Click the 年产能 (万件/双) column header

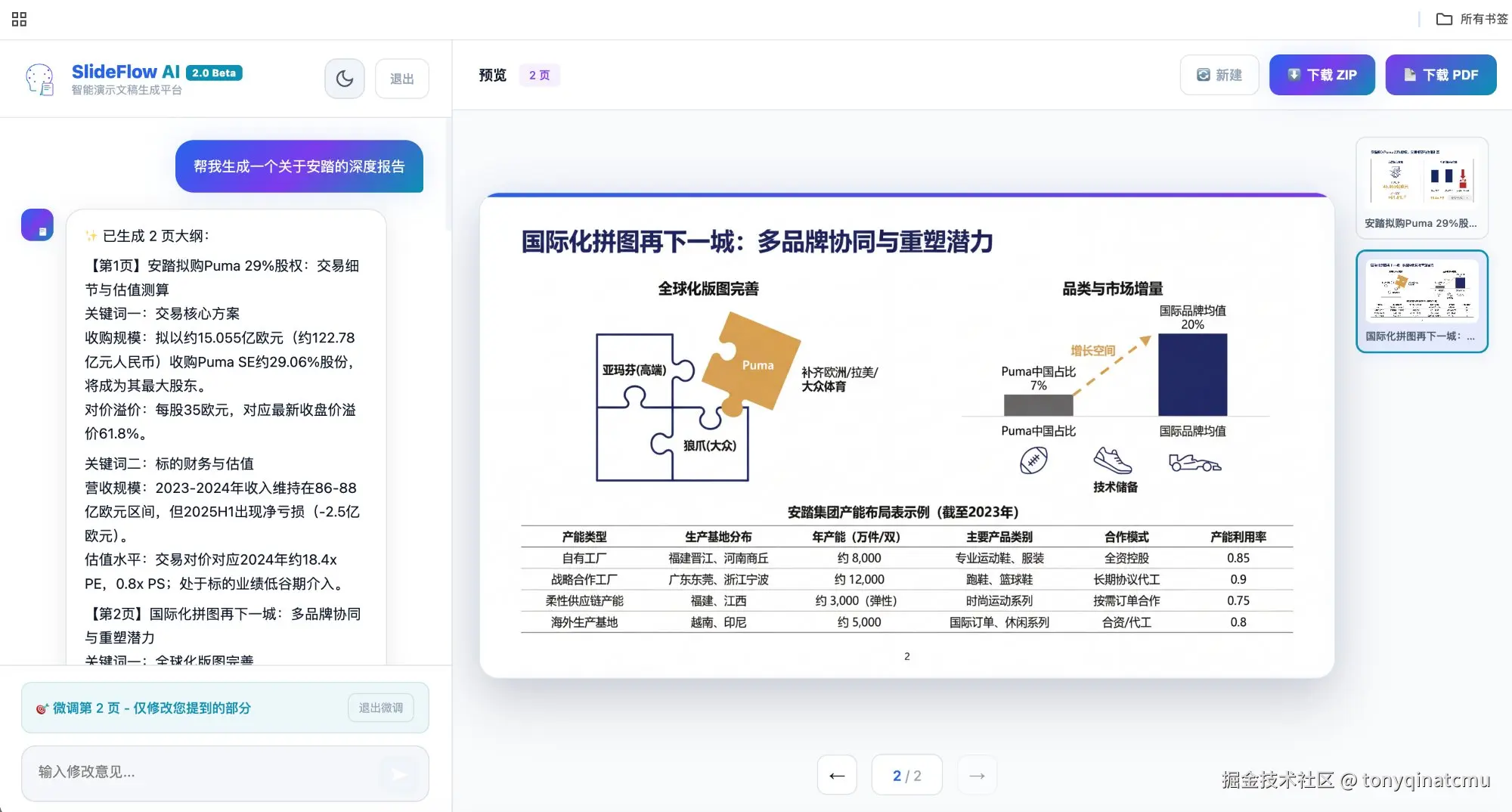(x=857, y=537)
